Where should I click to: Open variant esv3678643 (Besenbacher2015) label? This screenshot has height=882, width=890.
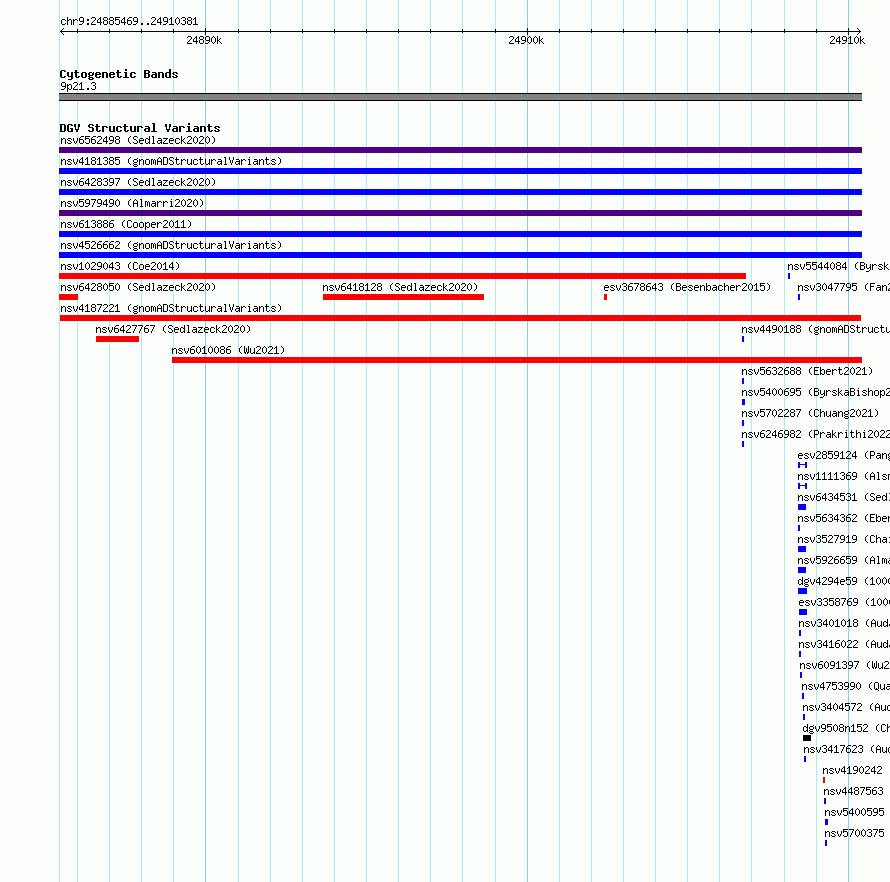point(687,287)
